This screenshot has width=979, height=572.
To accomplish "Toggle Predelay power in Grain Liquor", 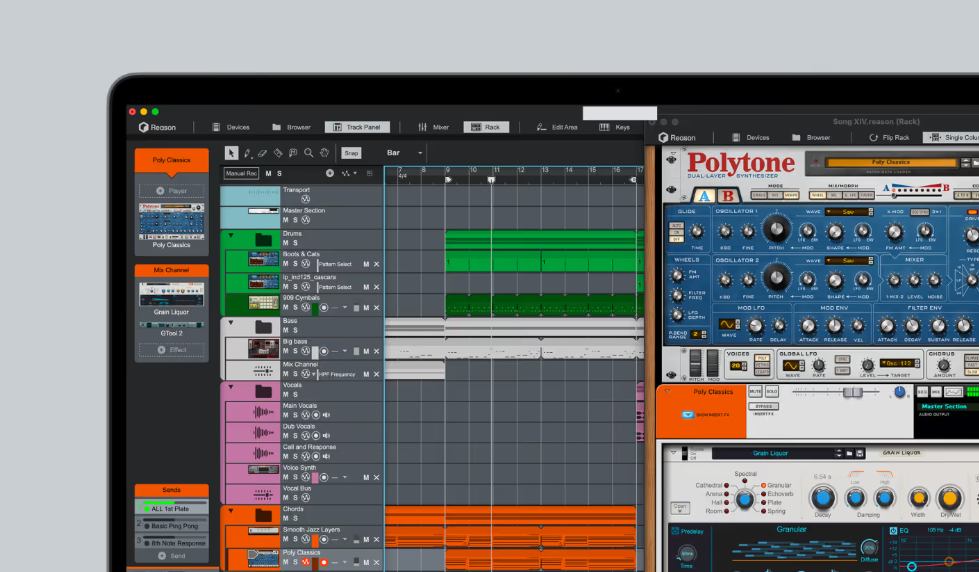I will point(675,531).
